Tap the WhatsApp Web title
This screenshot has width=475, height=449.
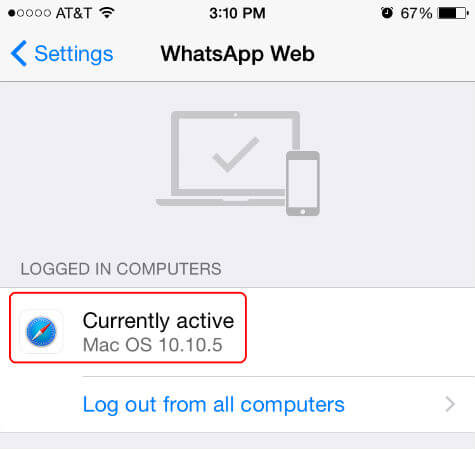click(x=237, y=54)
